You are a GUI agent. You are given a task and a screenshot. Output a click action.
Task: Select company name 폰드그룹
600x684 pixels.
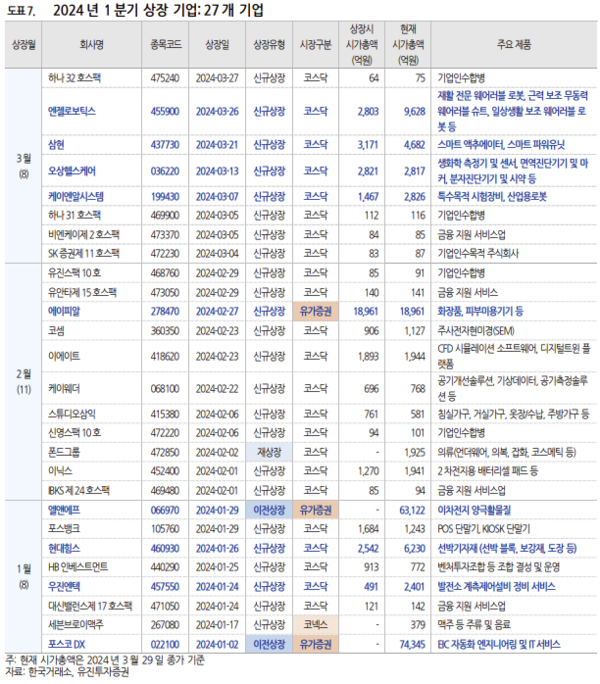tap(64, 452)
